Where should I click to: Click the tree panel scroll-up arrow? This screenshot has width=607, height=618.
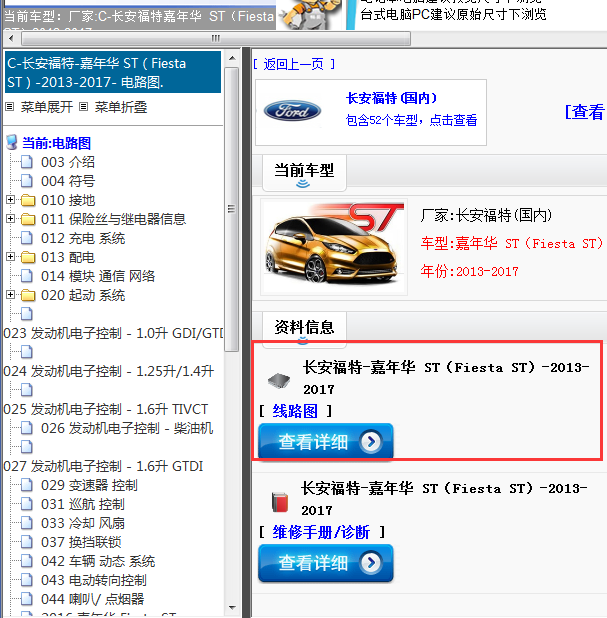(x=232, y=58)
